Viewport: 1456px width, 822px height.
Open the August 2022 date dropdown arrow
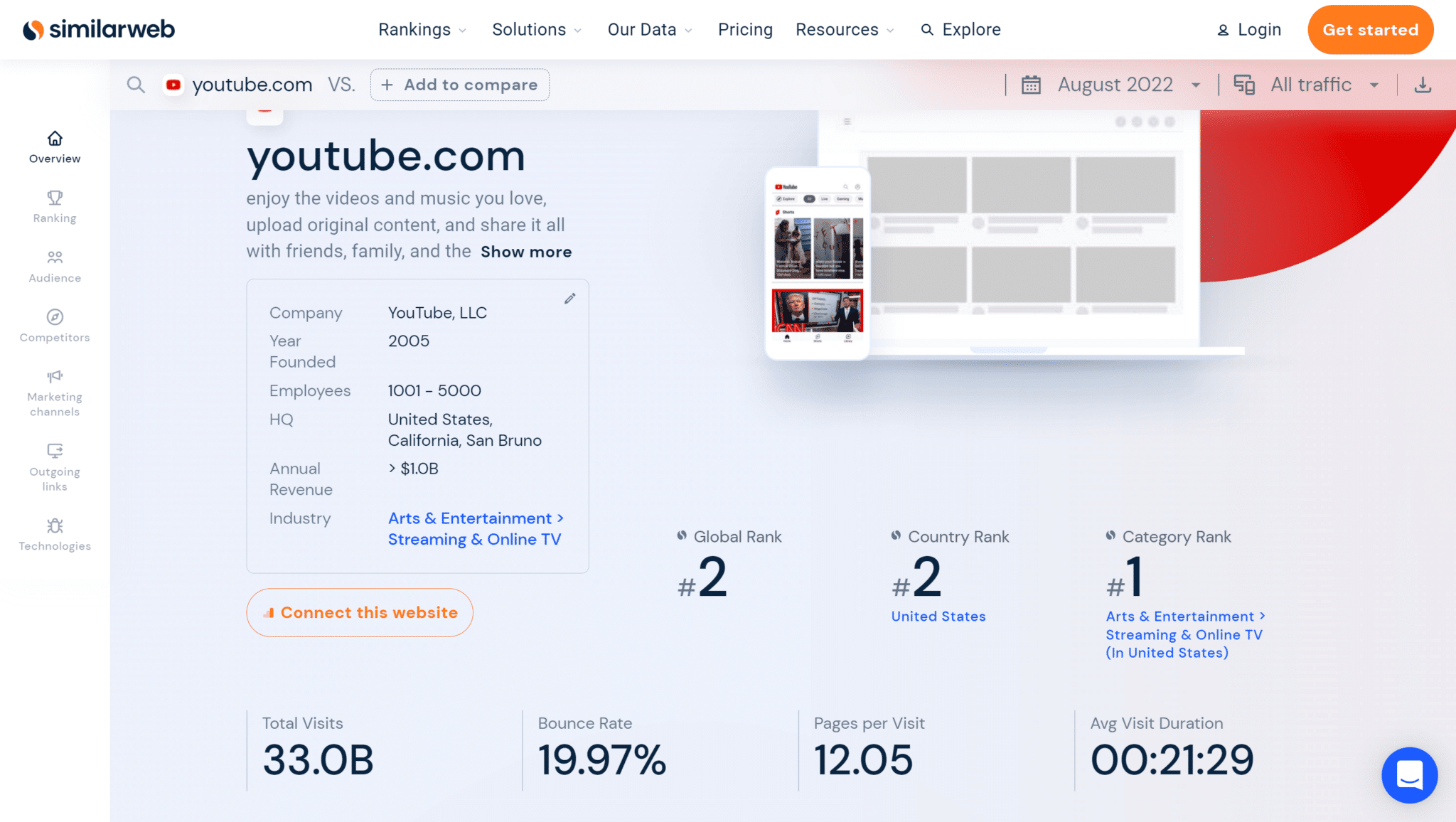click(1196, 85)
